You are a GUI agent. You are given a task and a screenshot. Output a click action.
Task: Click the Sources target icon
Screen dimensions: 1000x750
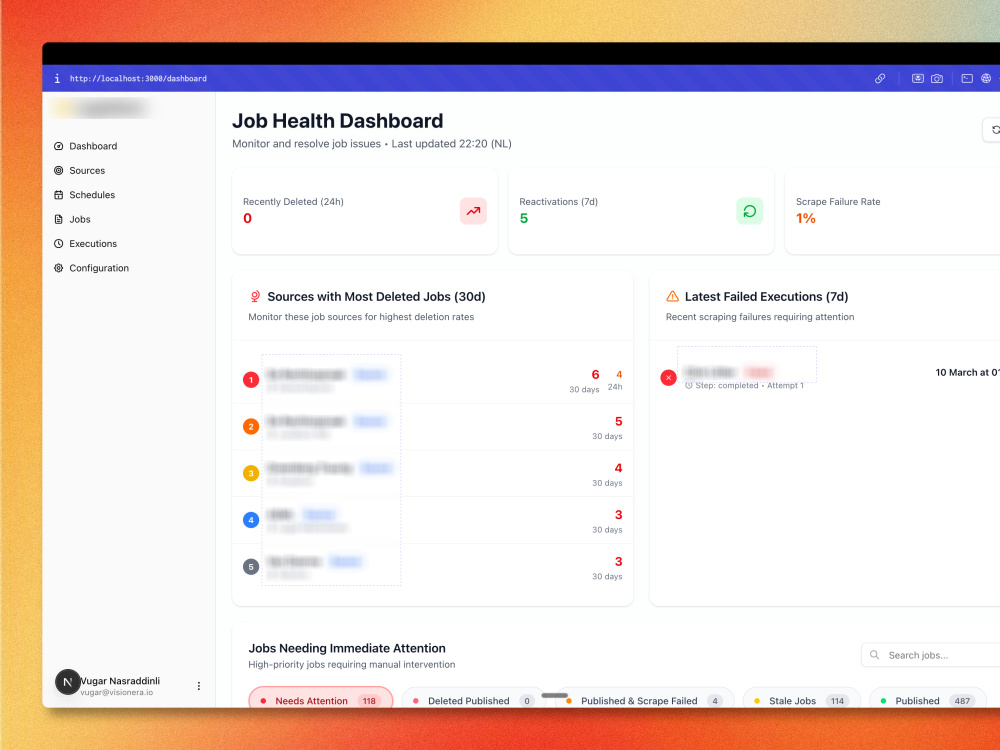(x=59, y=170)
